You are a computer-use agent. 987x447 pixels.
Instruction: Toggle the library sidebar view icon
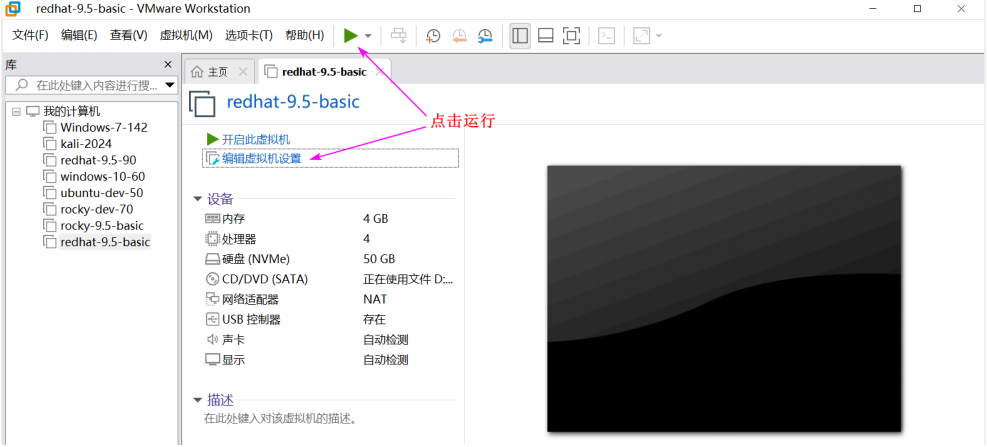click(520, 36)
